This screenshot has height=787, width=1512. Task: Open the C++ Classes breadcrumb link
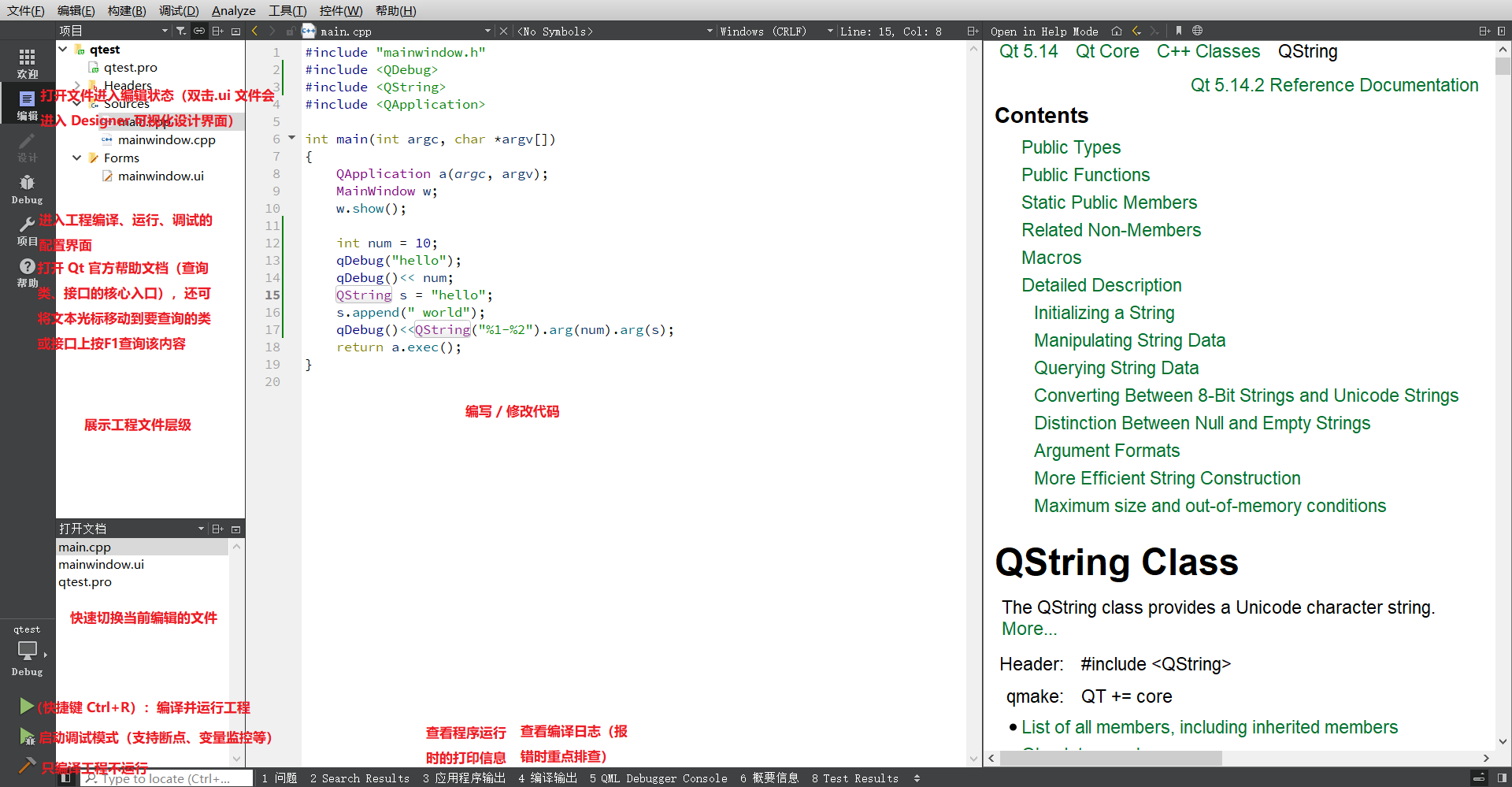click(x=1208, y=51)
